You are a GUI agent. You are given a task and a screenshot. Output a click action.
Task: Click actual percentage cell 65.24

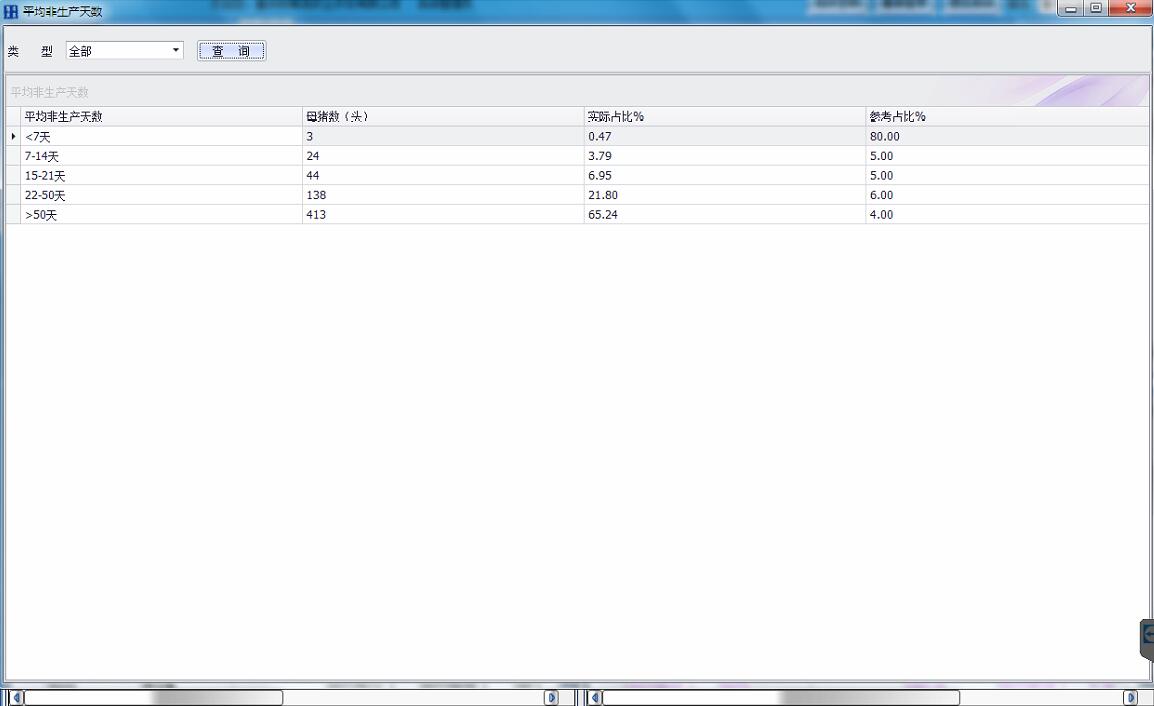click(724, 214)
